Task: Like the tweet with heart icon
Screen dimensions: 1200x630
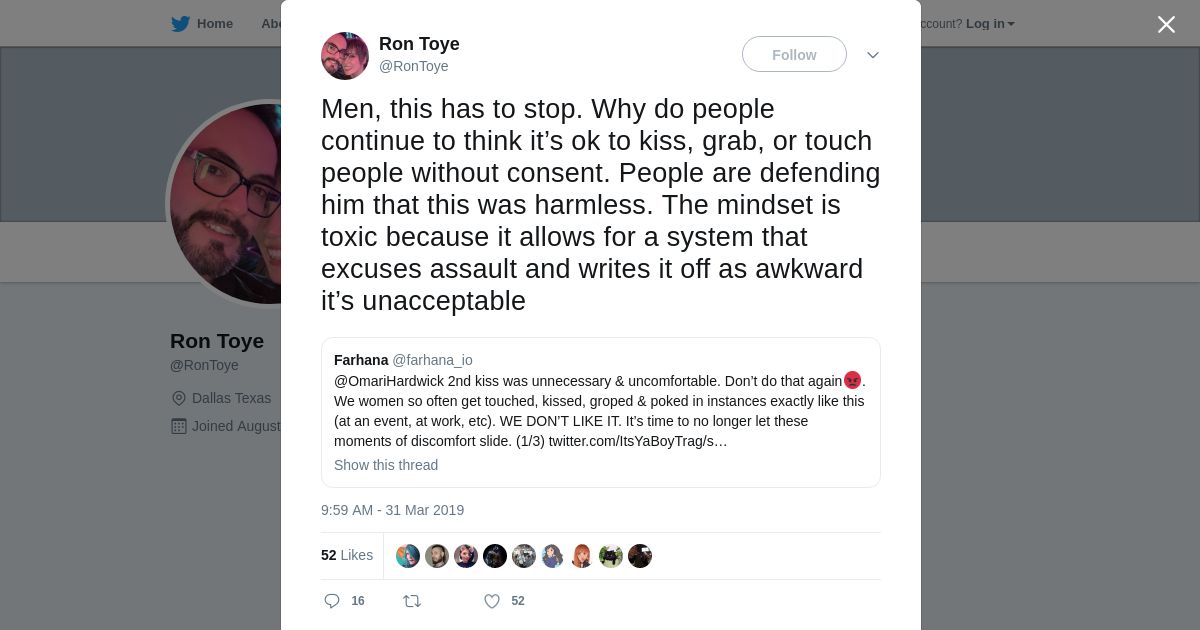Action: pos(492,601)
